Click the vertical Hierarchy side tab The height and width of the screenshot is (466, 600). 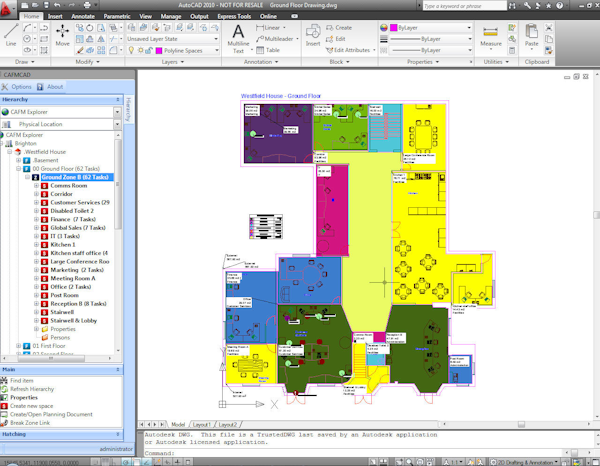pos(129,109)
